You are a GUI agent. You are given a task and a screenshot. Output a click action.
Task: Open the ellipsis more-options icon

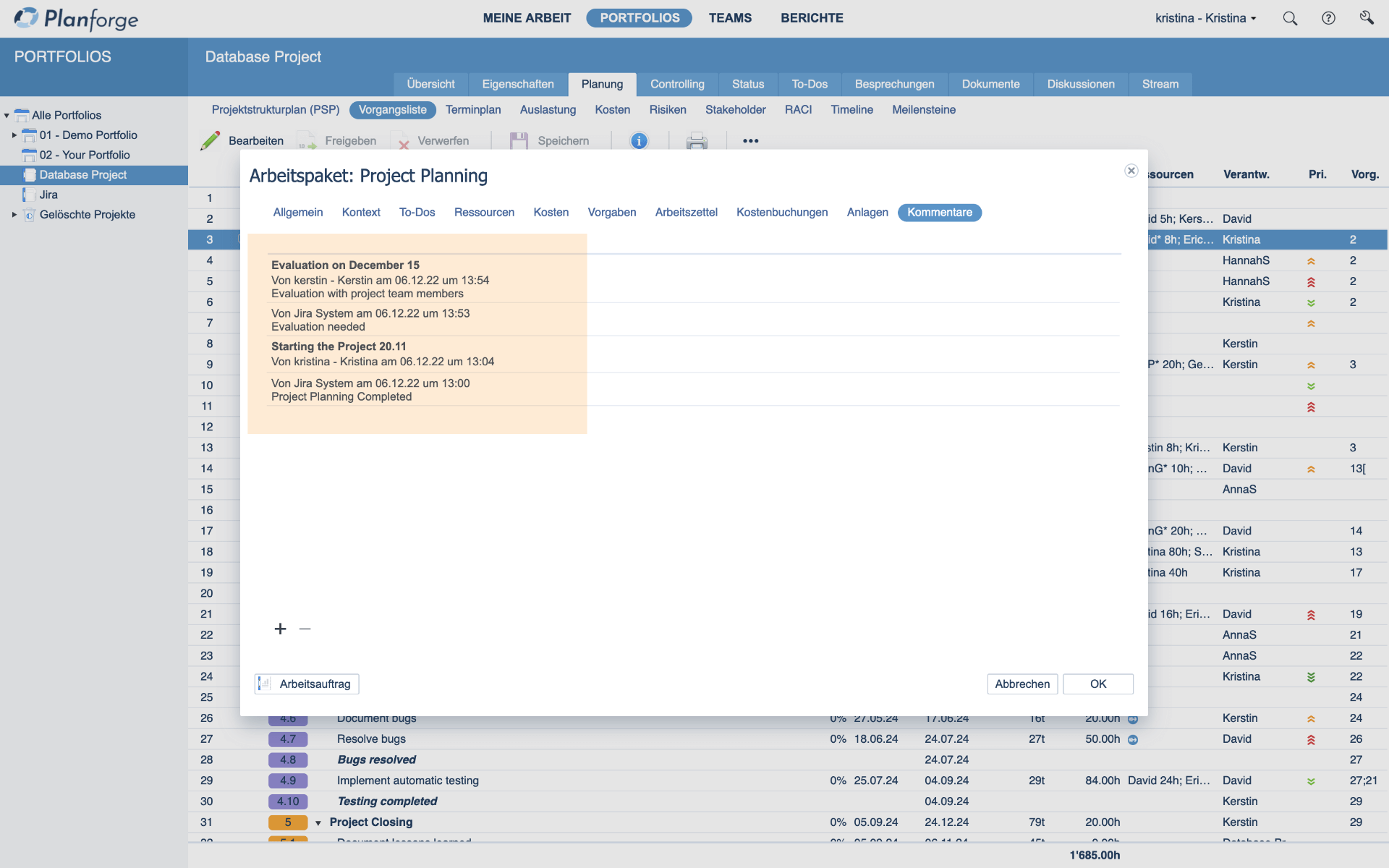[750, 141]
